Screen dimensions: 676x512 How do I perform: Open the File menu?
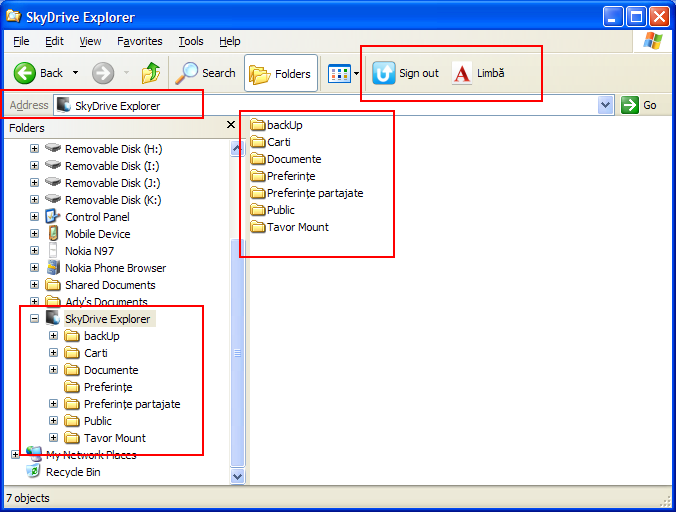(x=21, y=41)
